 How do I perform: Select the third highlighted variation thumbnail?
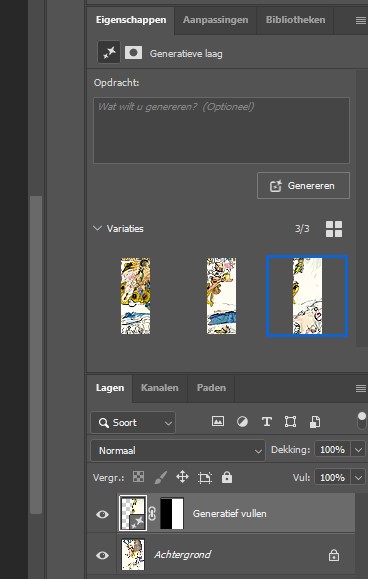coord(307,296)
